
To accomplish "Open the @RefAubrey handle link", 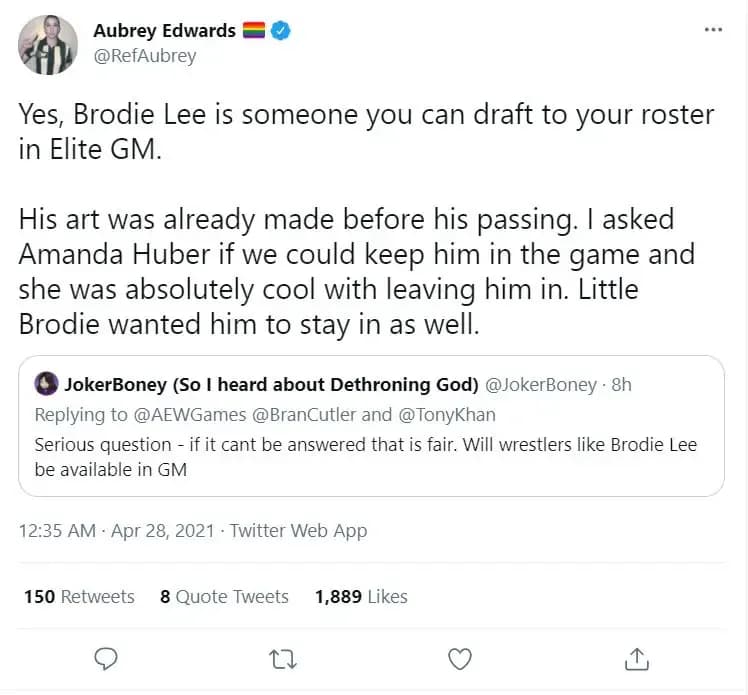I will pos(144,56).
